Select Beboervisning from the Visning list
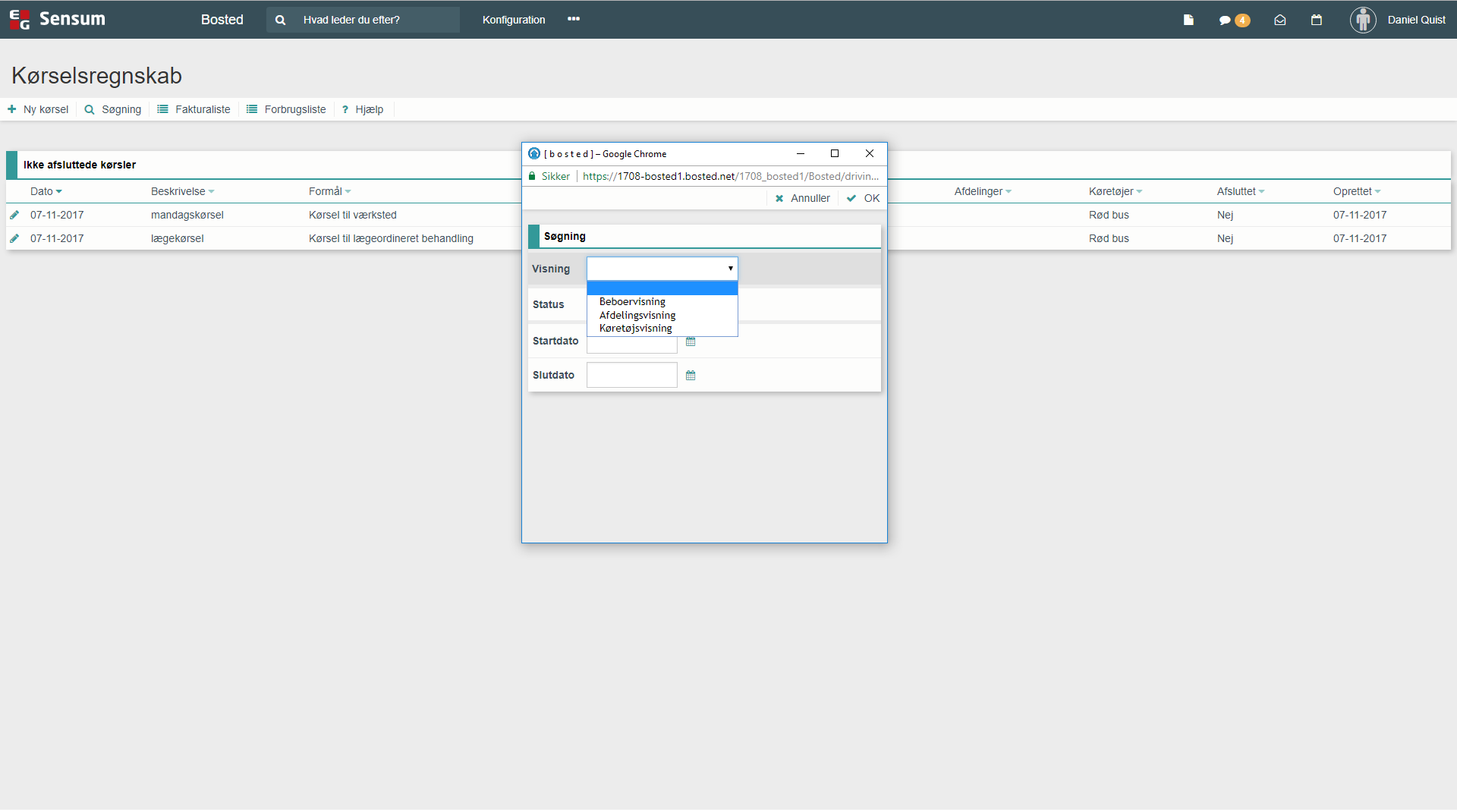Viewport: 1457px width, 812px height. tap(632, 301)
